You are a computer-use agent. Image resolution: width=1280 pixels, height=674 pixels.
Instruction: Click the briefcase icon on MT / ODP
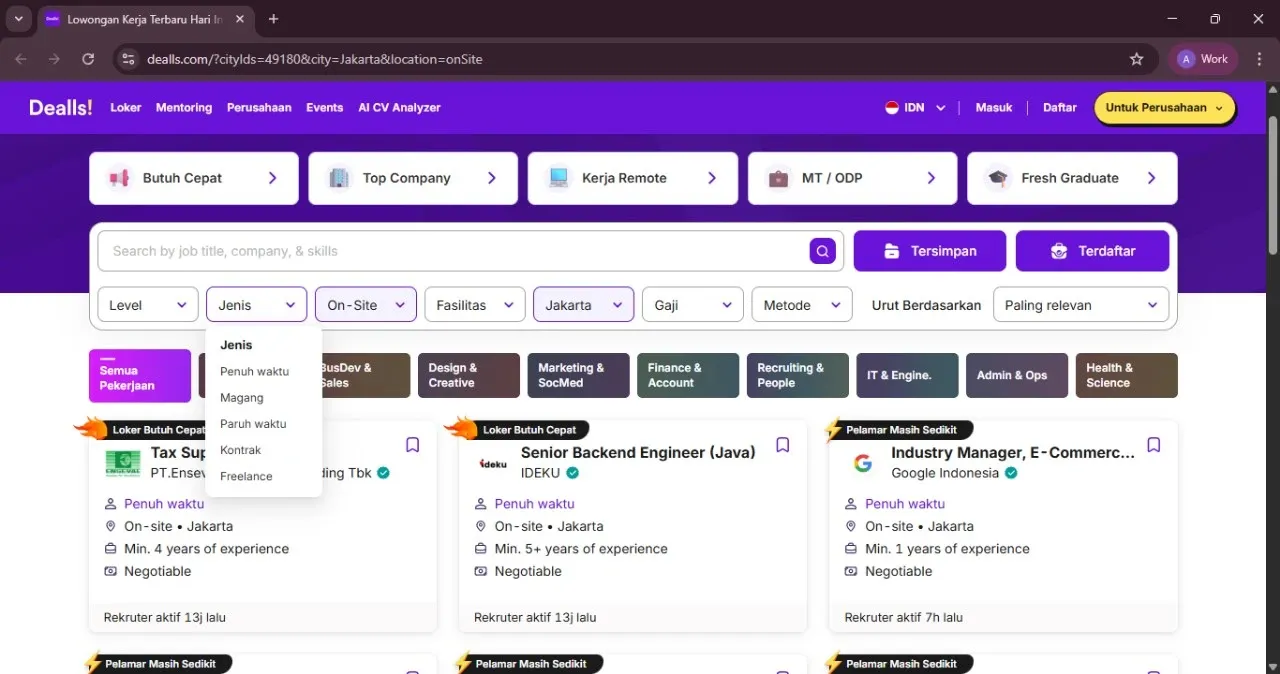778,178
